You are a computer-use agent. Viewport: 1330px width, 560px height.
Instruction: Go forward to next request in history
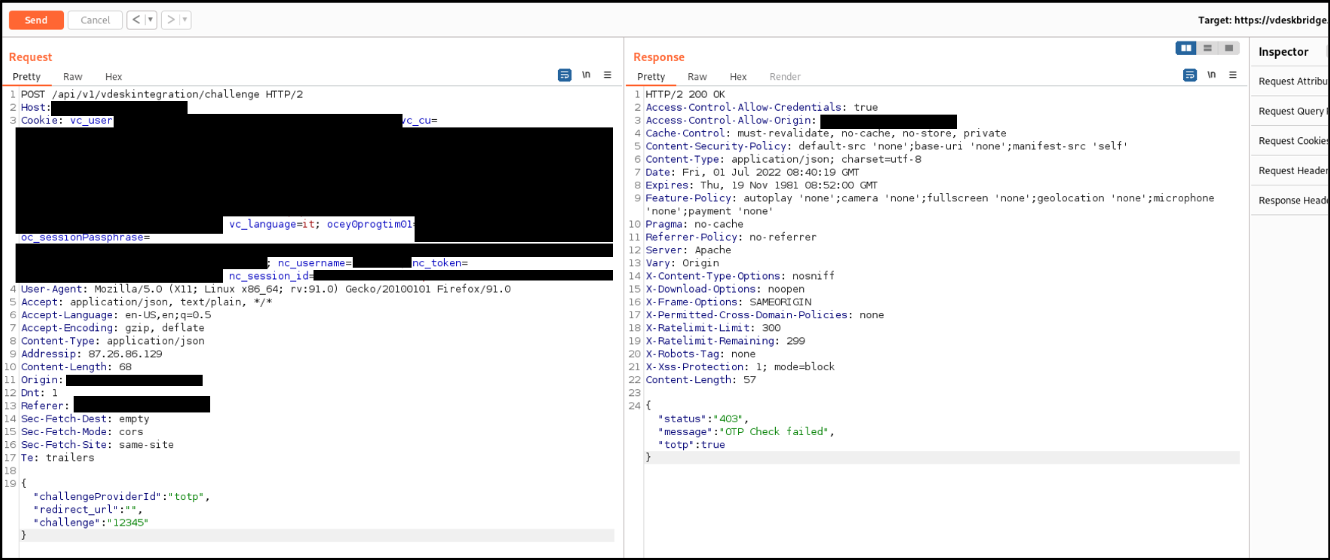click(x=171, y=20)
